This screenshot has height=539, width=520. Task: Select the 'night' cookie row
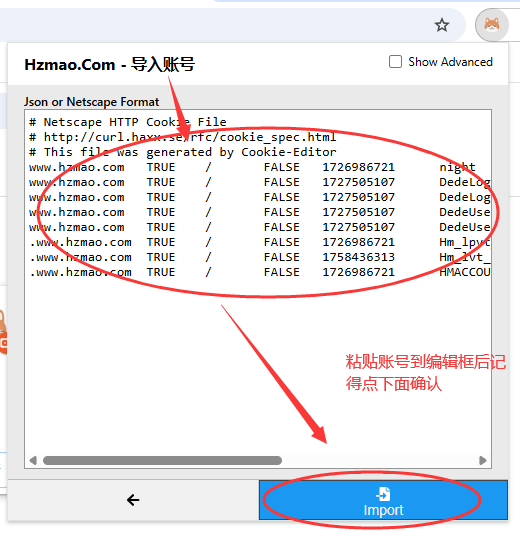(259, 167)
